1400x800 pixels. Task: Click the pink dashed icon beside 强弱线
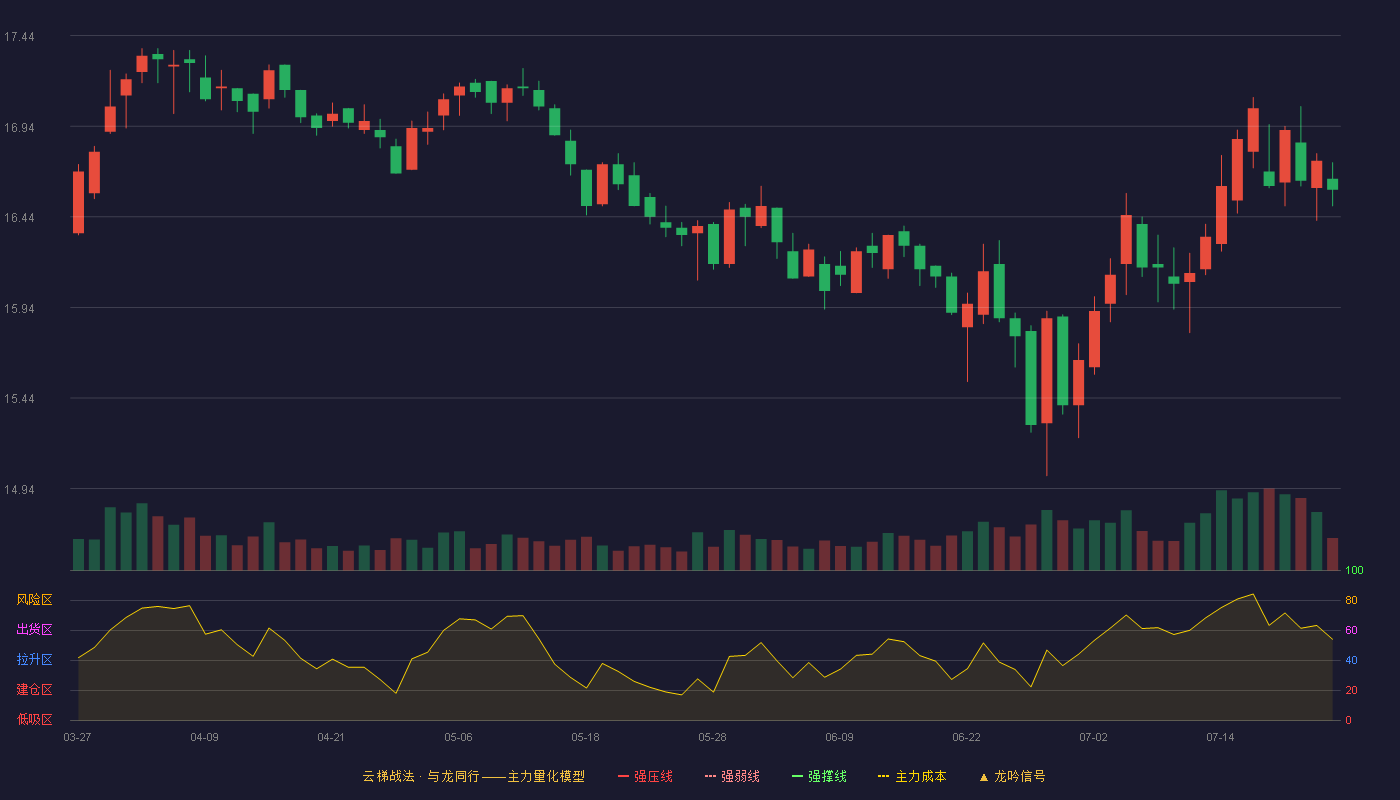point(710,776)
